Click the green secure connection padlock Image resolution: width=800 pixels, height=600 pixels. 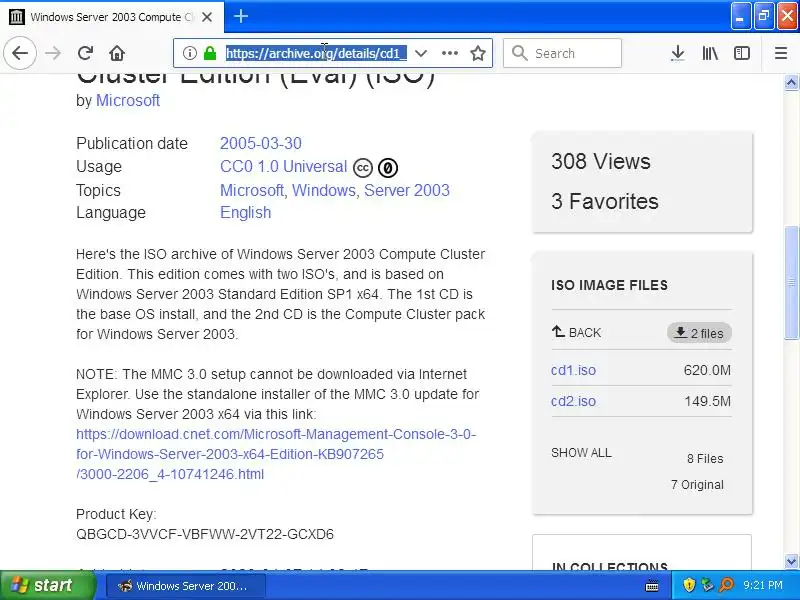tap(210, 53)
